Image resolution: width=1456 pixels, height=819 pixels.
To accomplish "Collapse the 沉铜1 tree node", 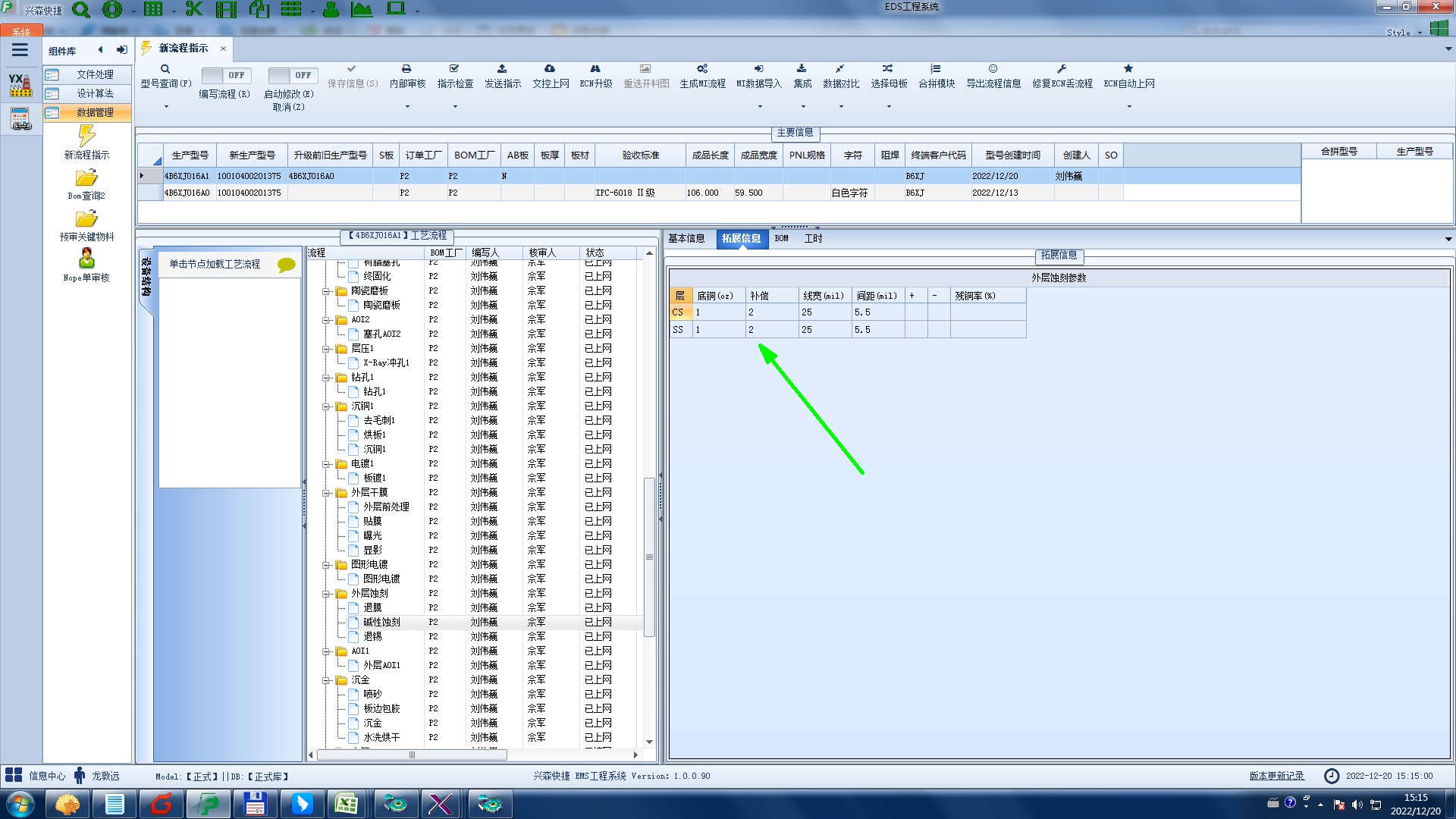I will pos(326,406).
